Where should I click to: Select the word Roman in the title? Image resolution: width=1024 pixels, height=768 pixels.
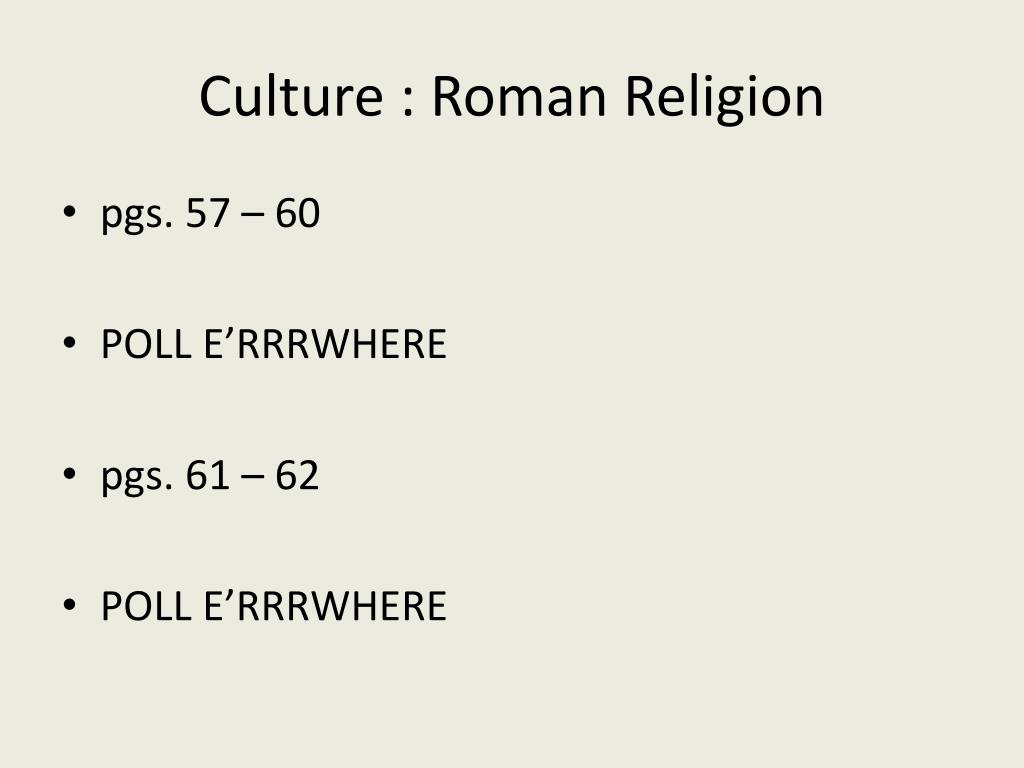pos(519,95)
